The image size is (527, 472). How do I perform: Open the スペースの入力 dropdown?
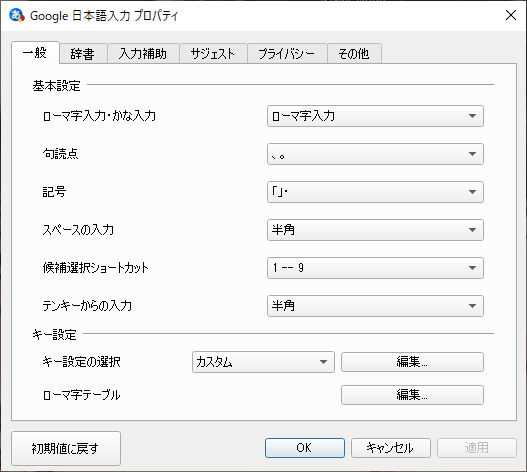pos(375,230)
